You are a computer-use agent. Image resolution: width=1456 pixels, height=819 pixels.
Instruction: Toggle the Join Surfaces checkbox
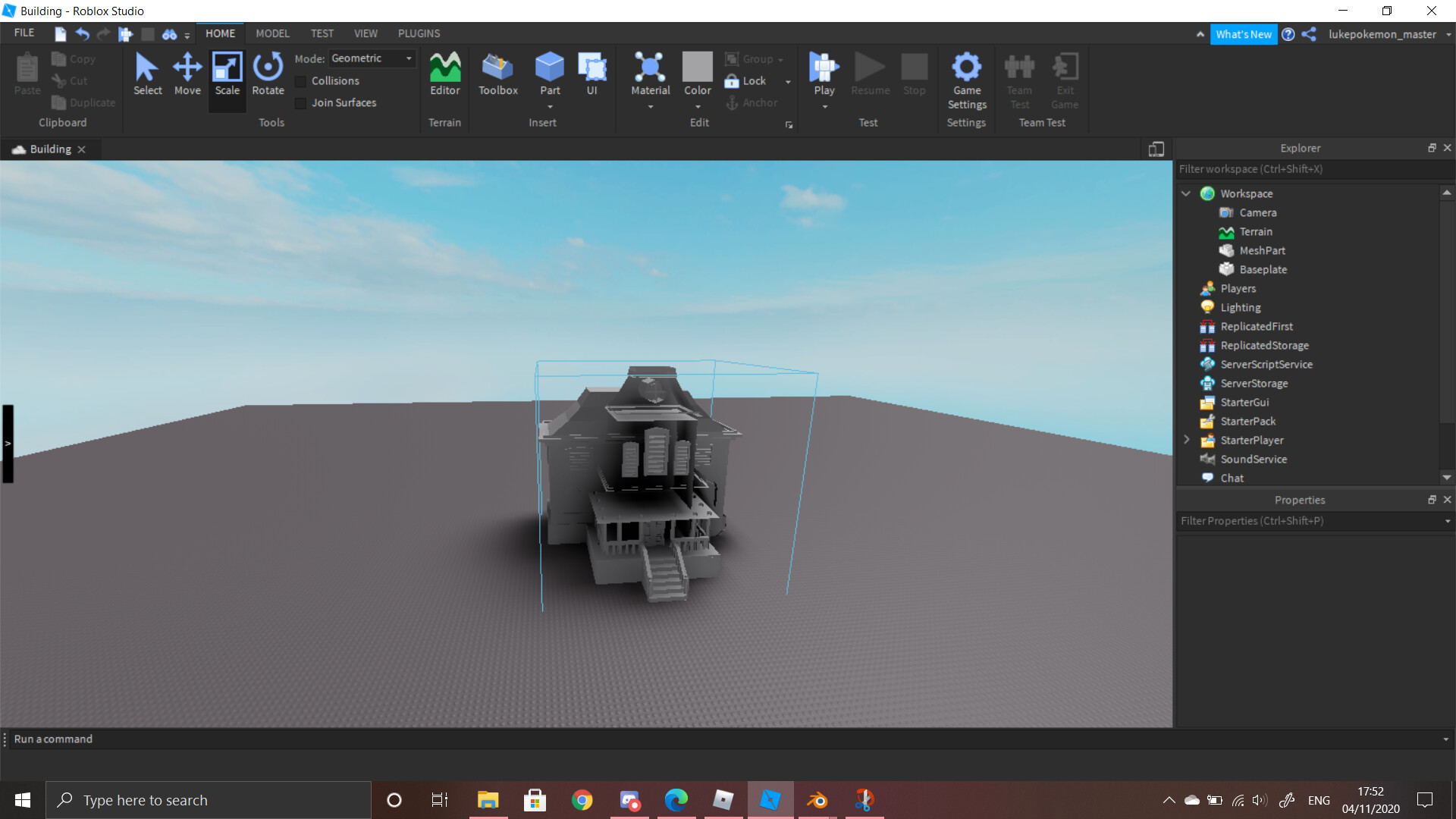point(301,103)
